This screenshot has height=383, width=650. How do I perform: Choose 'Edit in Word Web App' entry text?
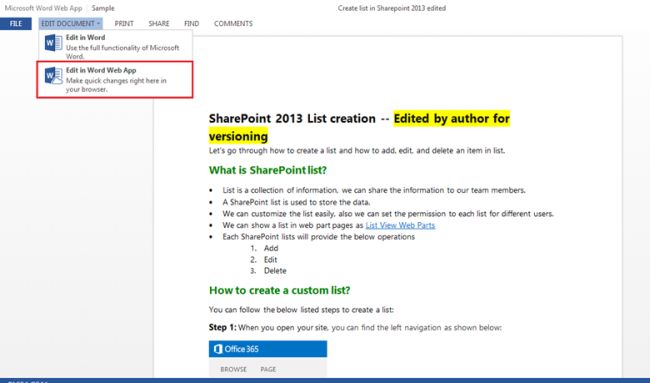[x=101, y=70]
